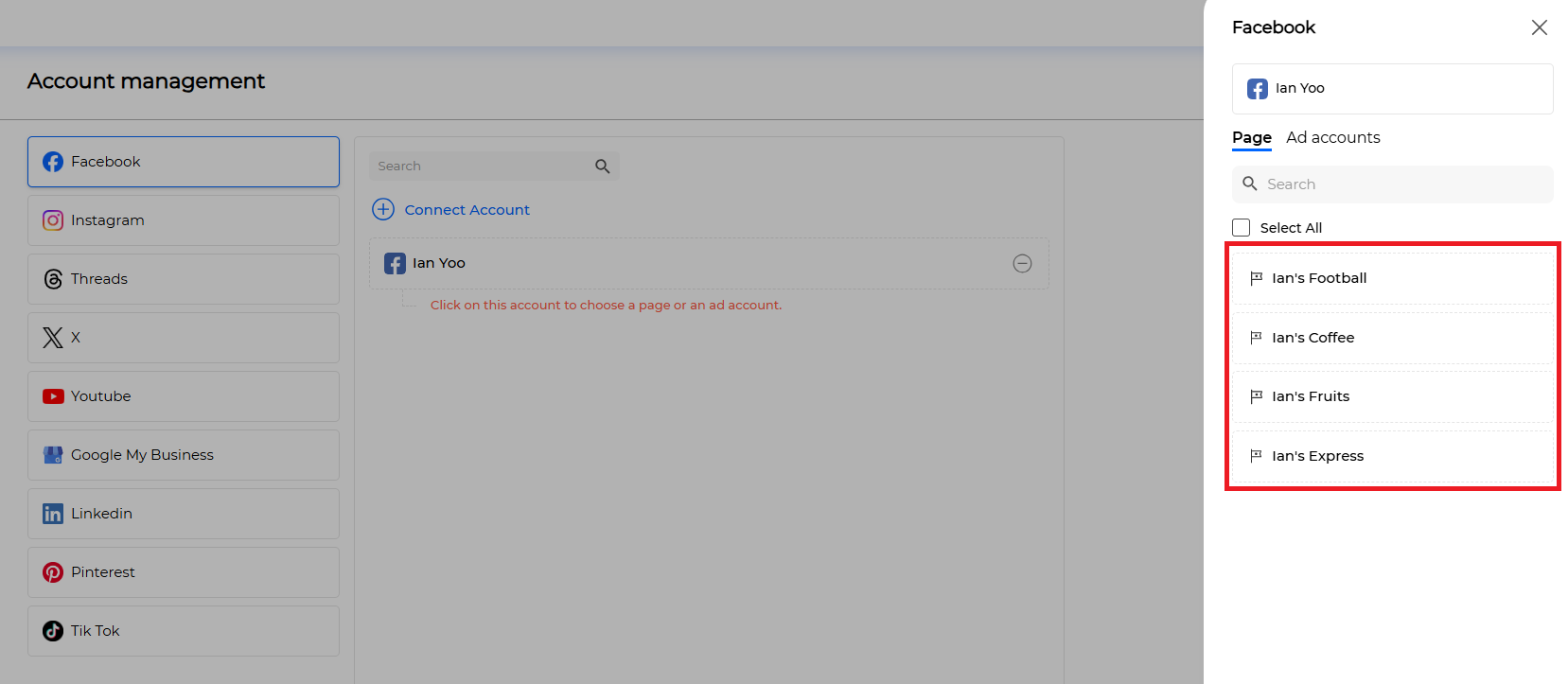The height and width of the screenshot is (684, 1568).
Task: Click the Pinterest logo icon
Action: pos(53,572)
